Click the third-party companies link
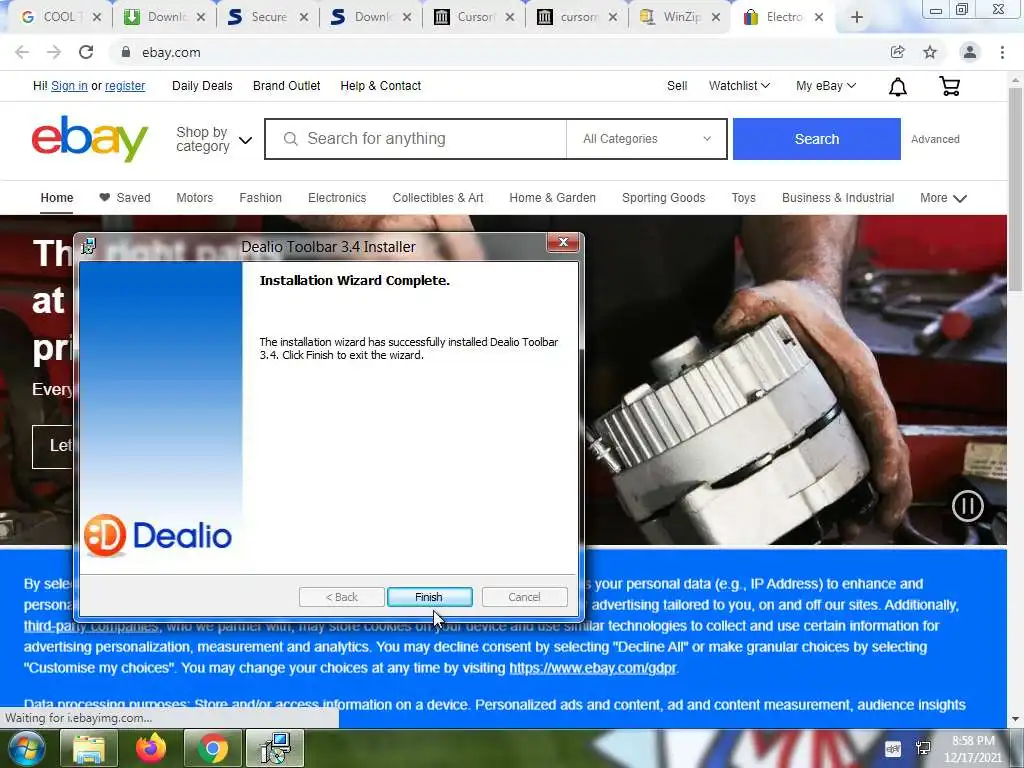The image size is (1024, 768). pyautogui.click(x=91, y=626)
